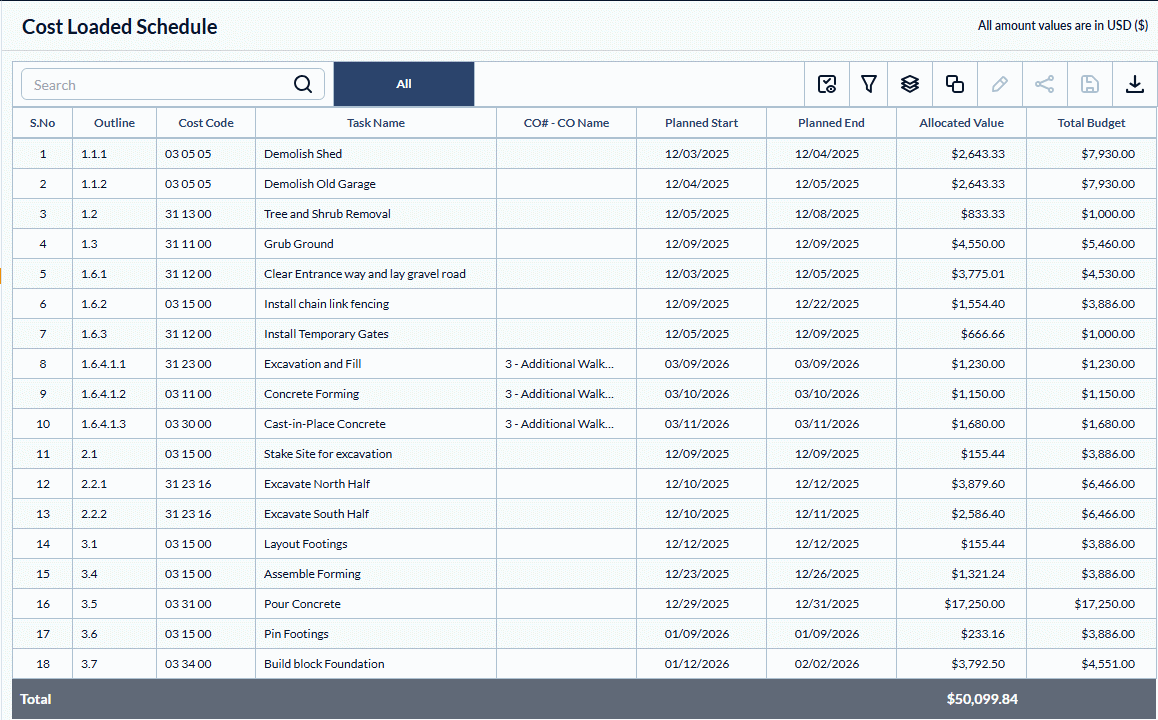
Task: Click Install chain link fencing task
Action: tap(326, 304)
